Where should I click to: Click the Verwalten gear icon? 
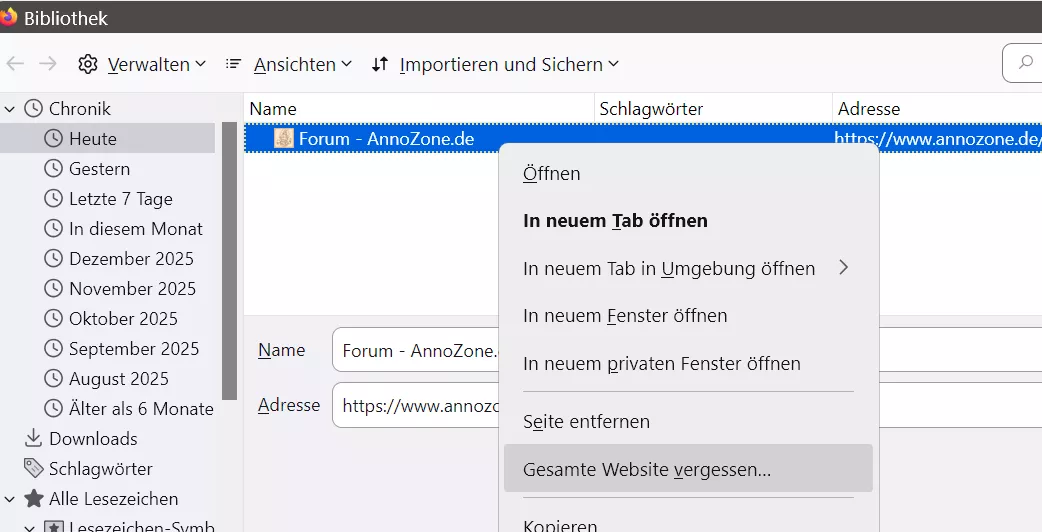pos(88,64)
